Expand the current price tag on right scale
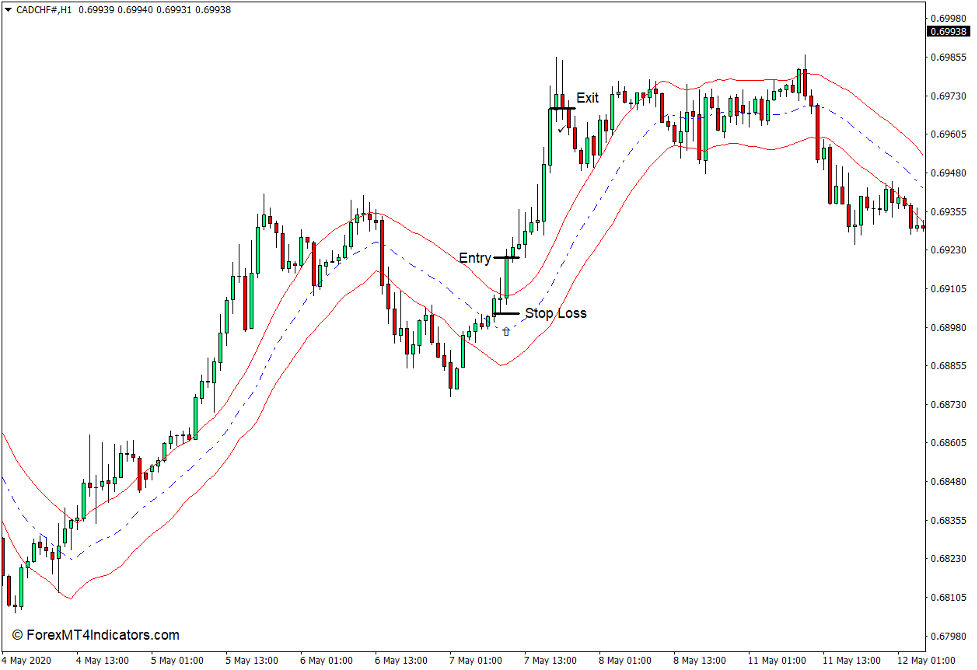 tap(948, 32)
